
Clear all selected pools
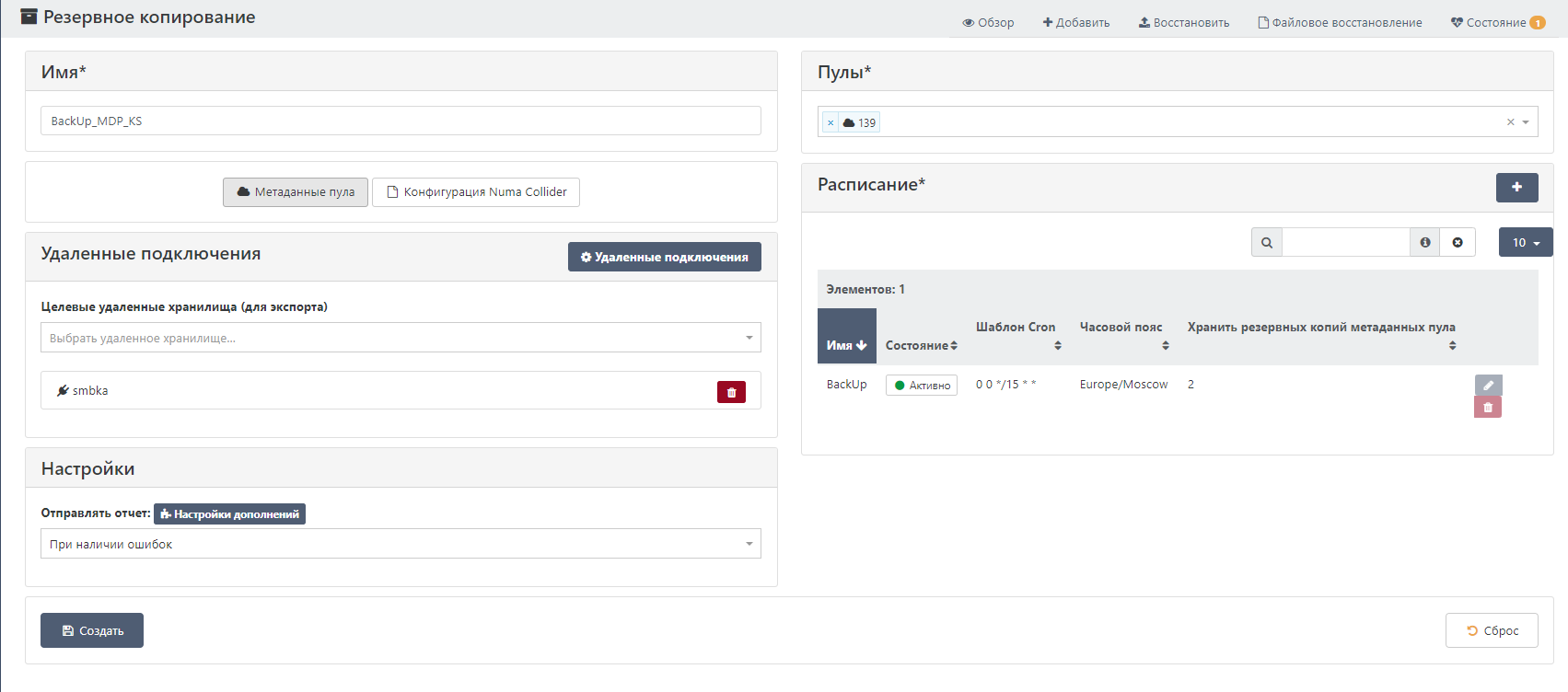coord(1510,121)
